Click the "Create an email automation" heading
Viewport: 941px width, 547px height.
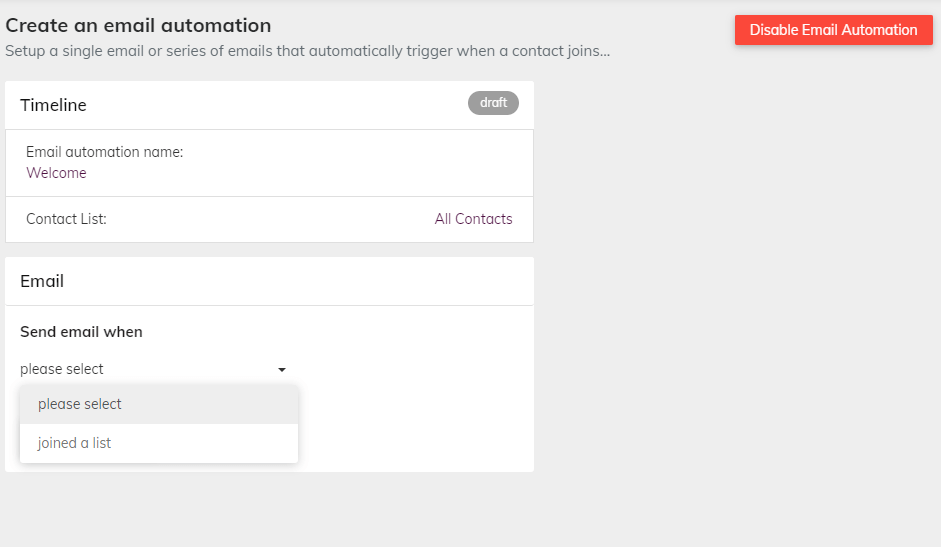pos(139,25)
